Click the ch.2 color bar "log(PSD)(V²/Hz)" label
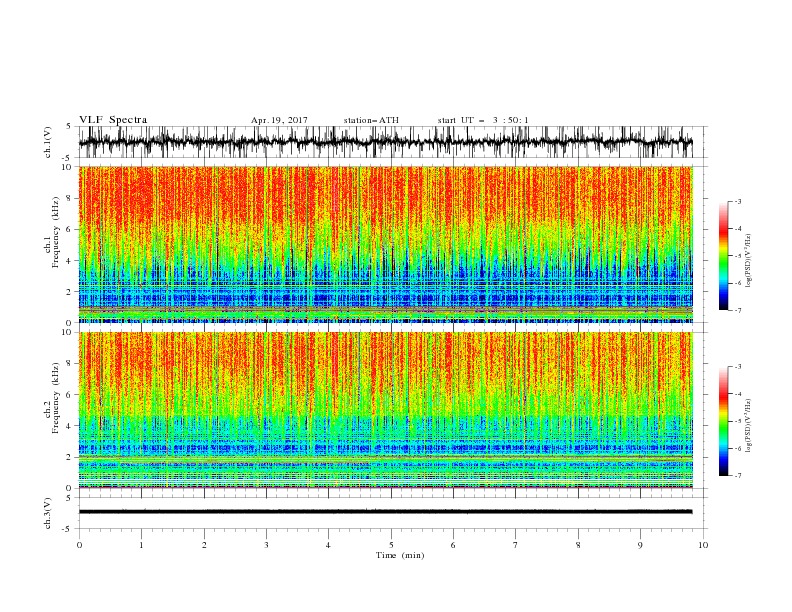The image size is (792, 612). 749,426
